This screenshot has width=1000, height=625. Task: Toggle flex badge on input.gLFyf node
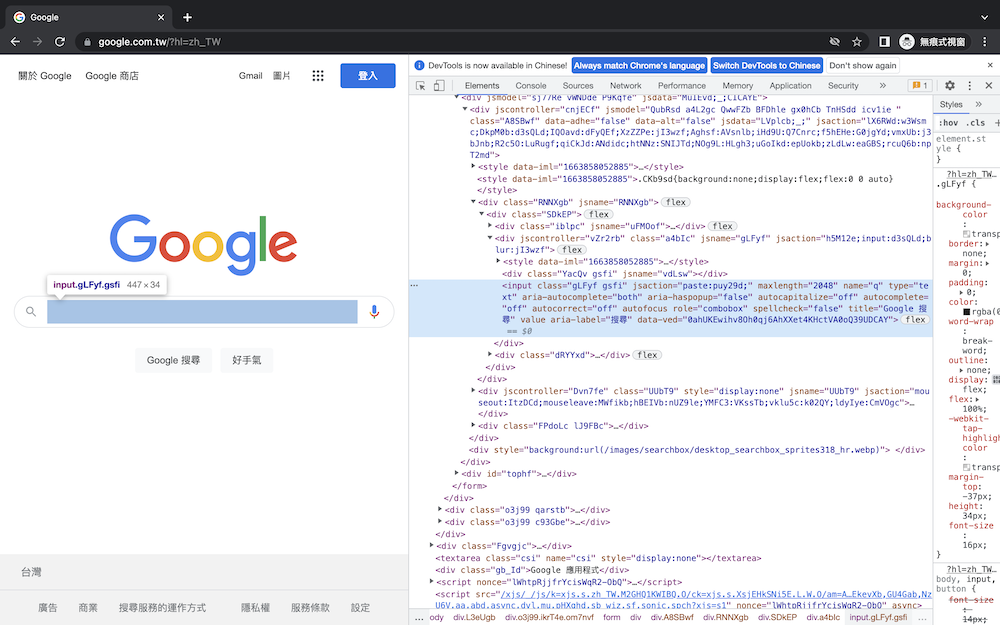tap(915, 320)
